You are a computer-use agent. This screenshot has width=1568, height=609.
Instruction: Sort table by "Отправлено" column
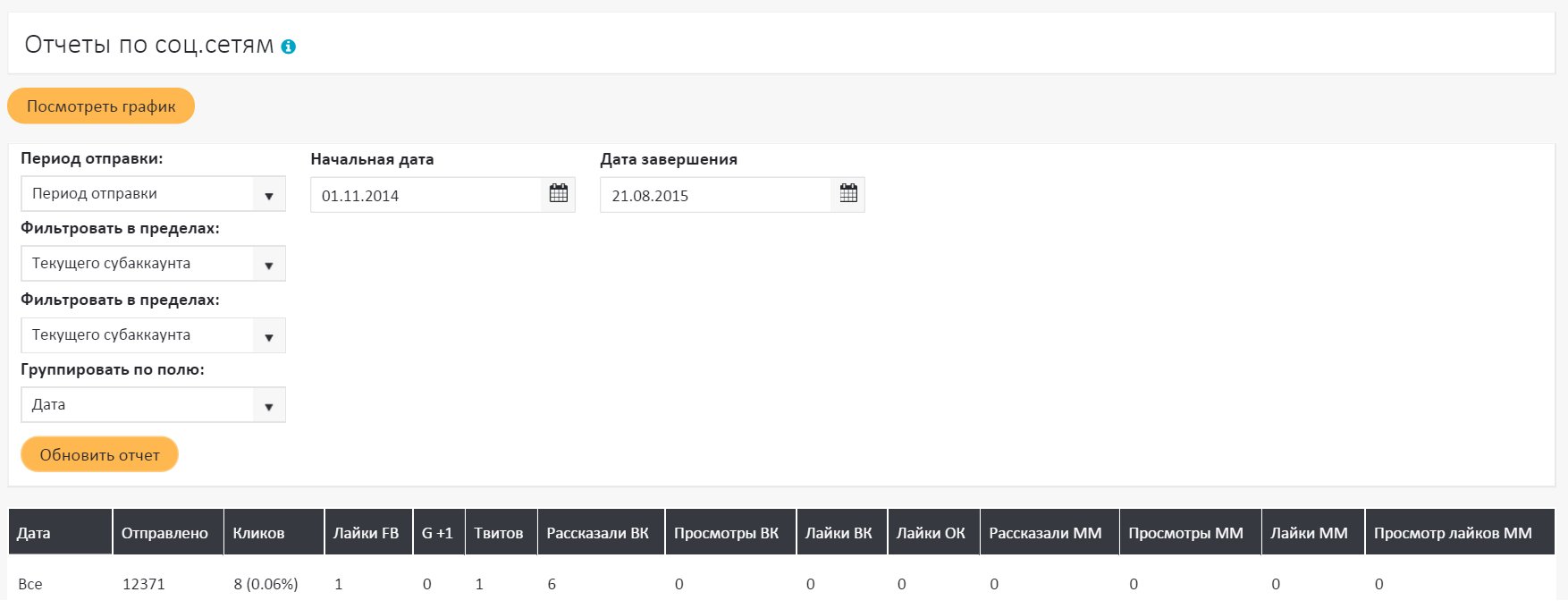(x=164, y=533)
